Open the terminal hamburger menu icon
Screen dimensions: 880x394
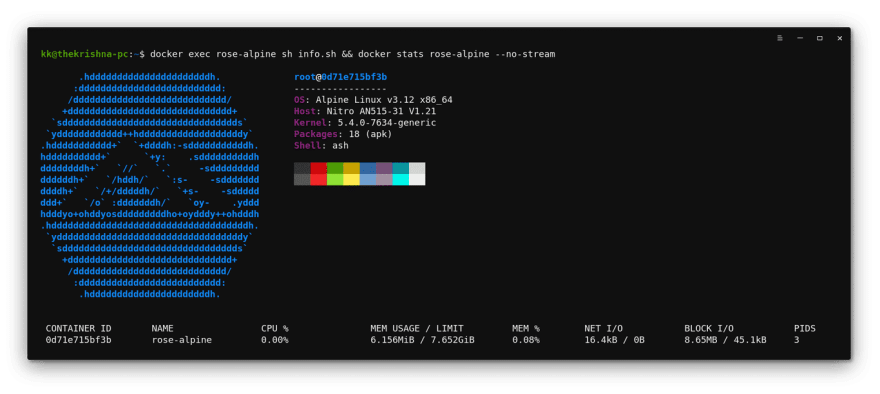pyautogui.click(x=780, y=38)
